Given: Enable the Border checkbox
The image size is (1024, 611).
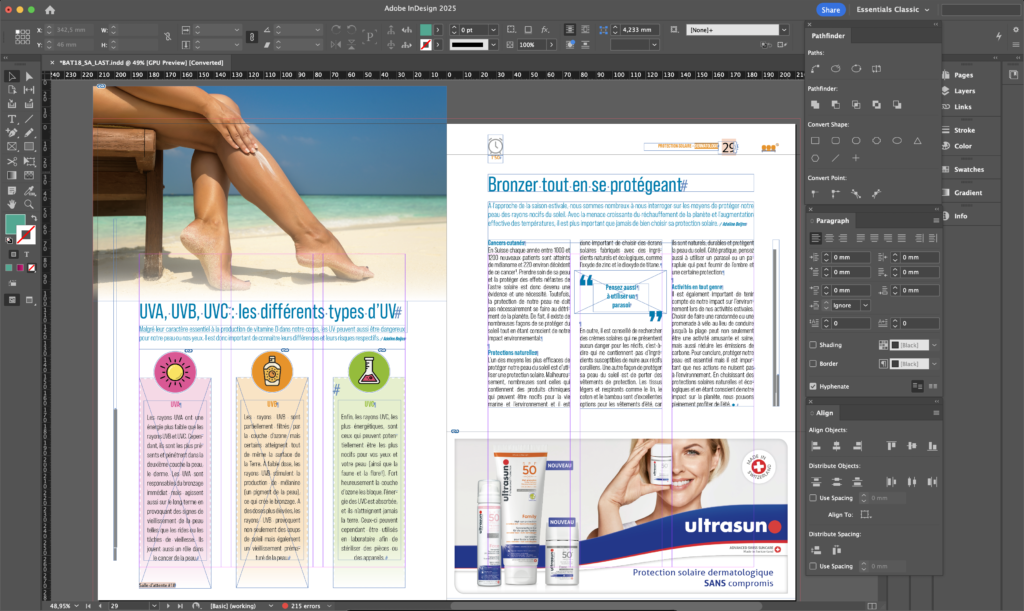Looking at the screenshot, I should coord(813,363).
